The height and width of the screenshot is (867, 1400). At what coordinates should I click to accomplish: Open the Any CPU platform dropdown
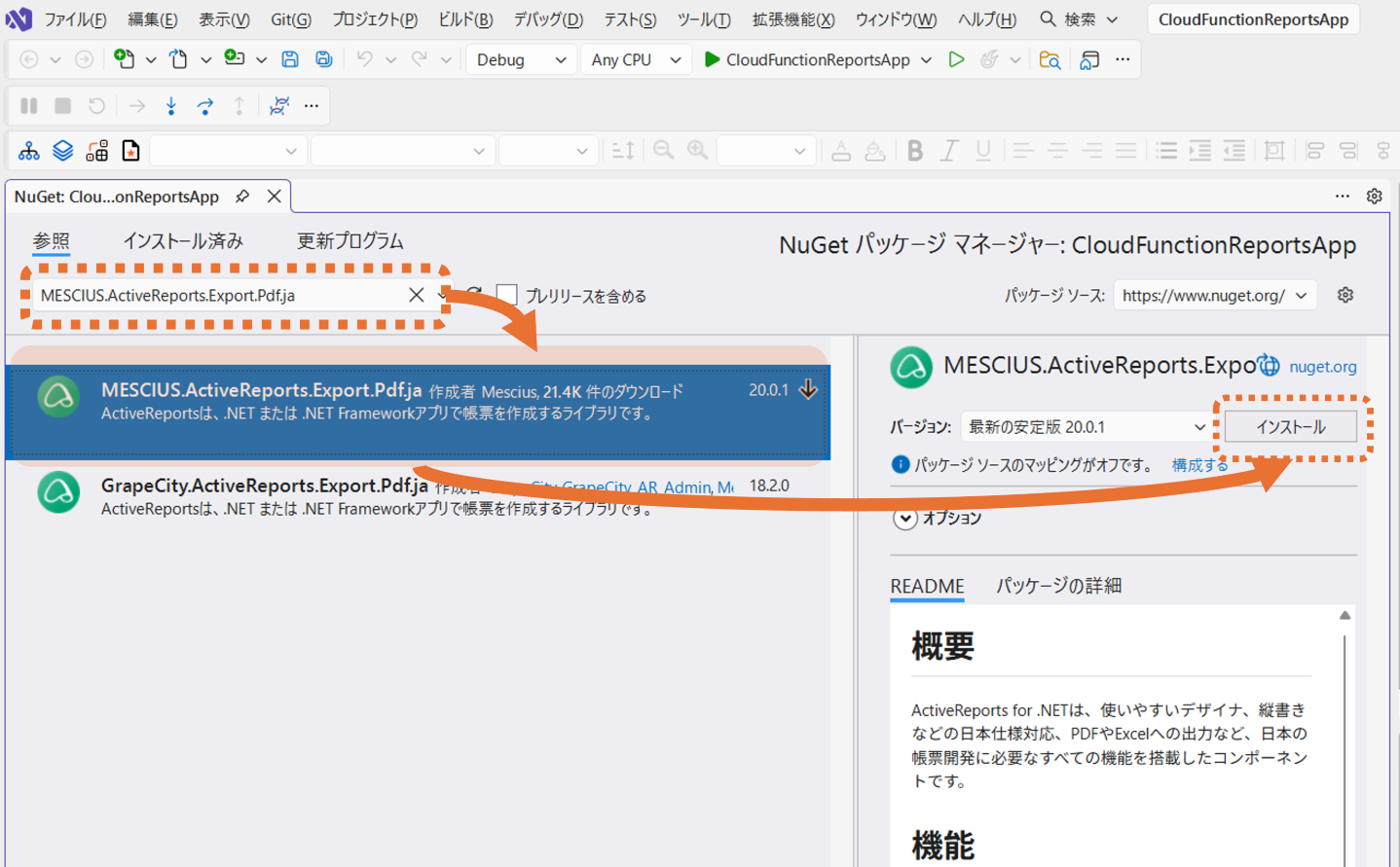[x=636, y=59]
